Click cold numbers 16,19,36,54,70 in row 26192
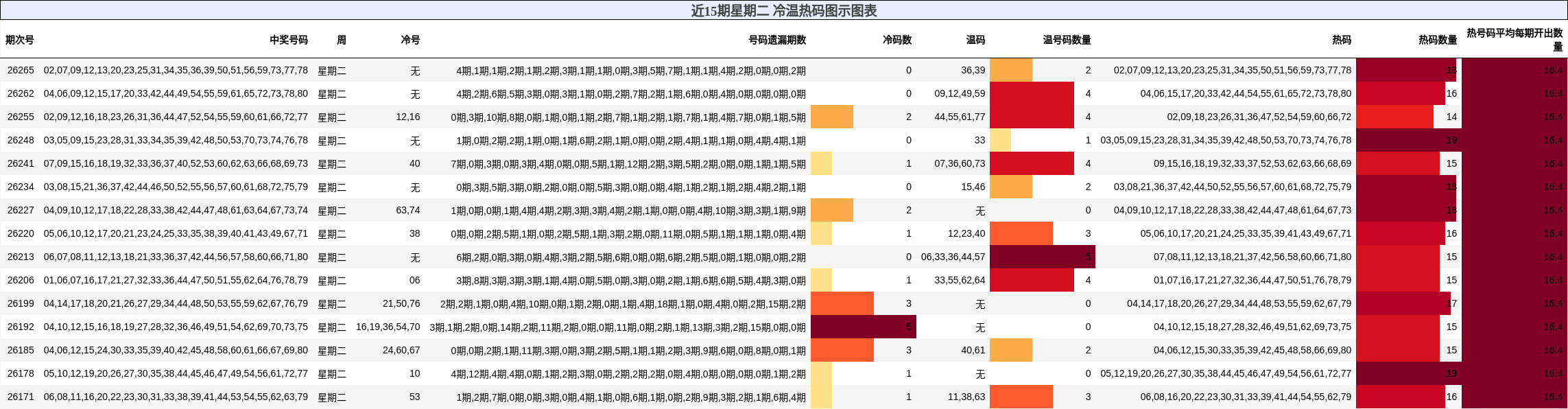The image size is (1568, 409). click(x=388, y=327)
